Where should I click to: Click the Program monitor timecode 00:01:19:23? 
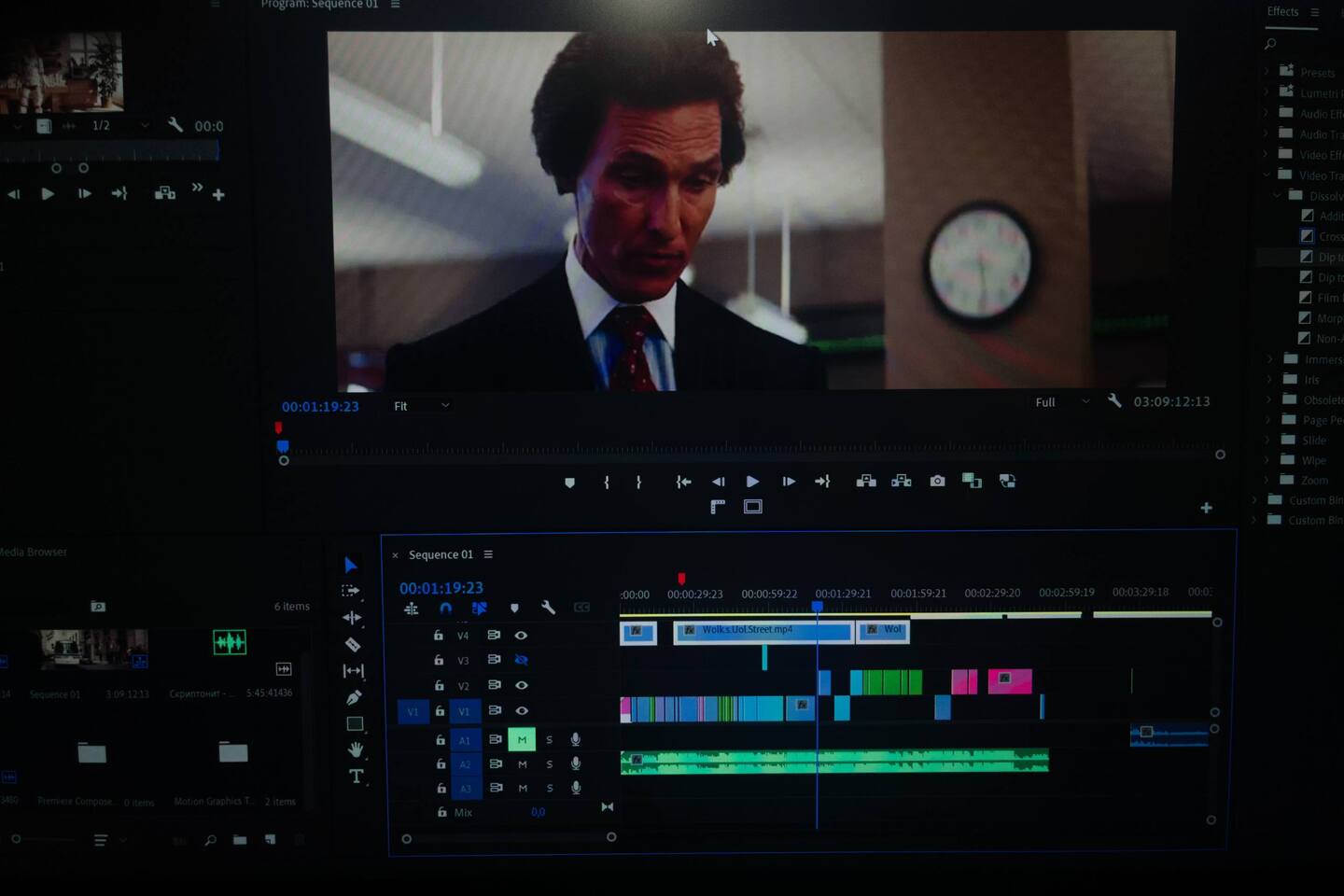pos(320,407)
